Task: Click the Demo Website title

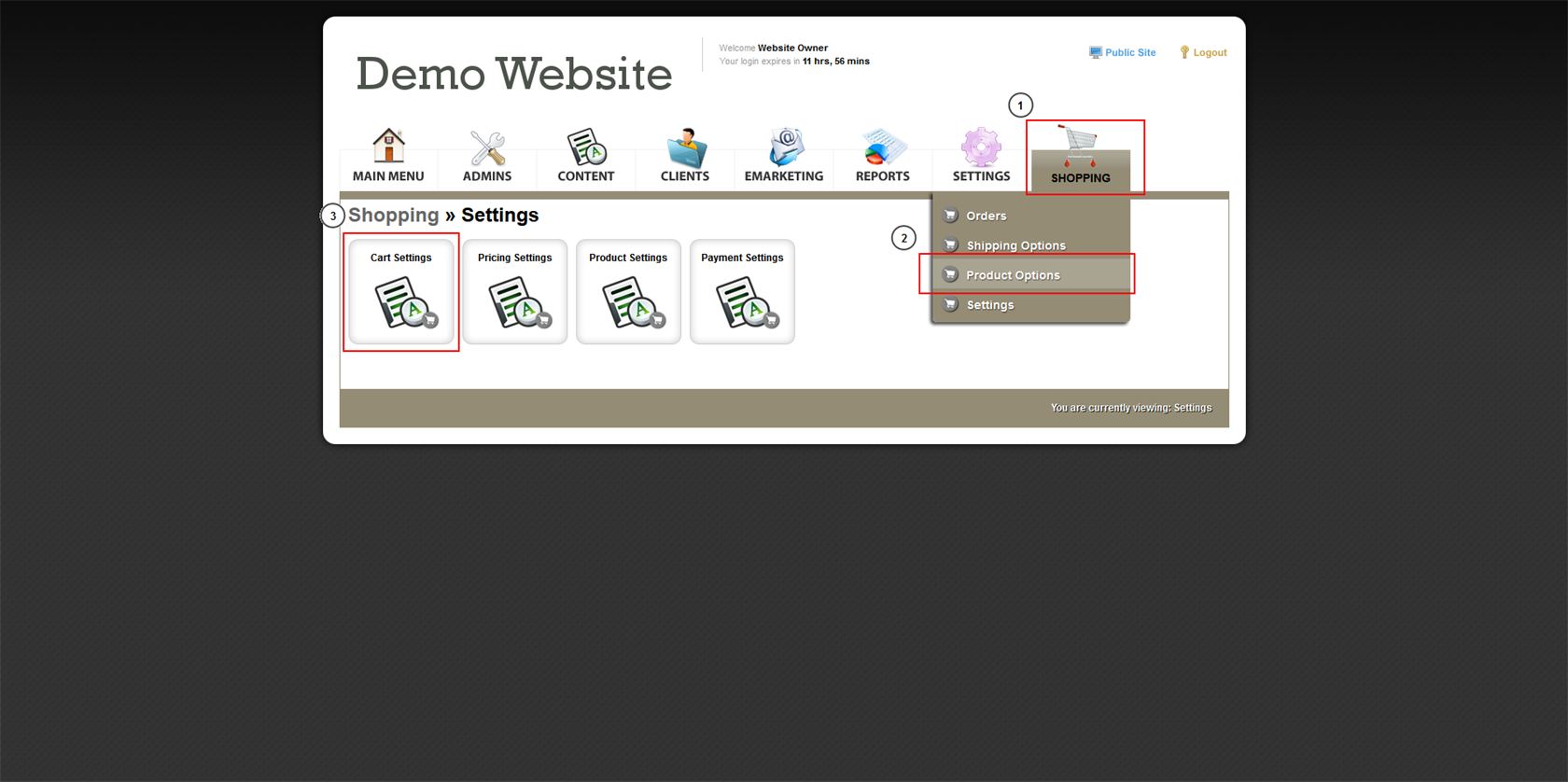Action: pyautogui.click(x=513, y=74)
